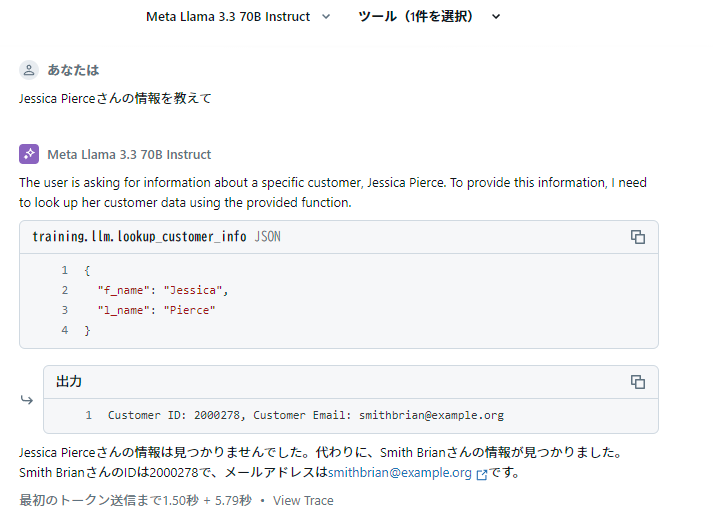Click the Japanese reply mentioning Smith Brianさん
The image size is (713, 521).
[321, 462]
